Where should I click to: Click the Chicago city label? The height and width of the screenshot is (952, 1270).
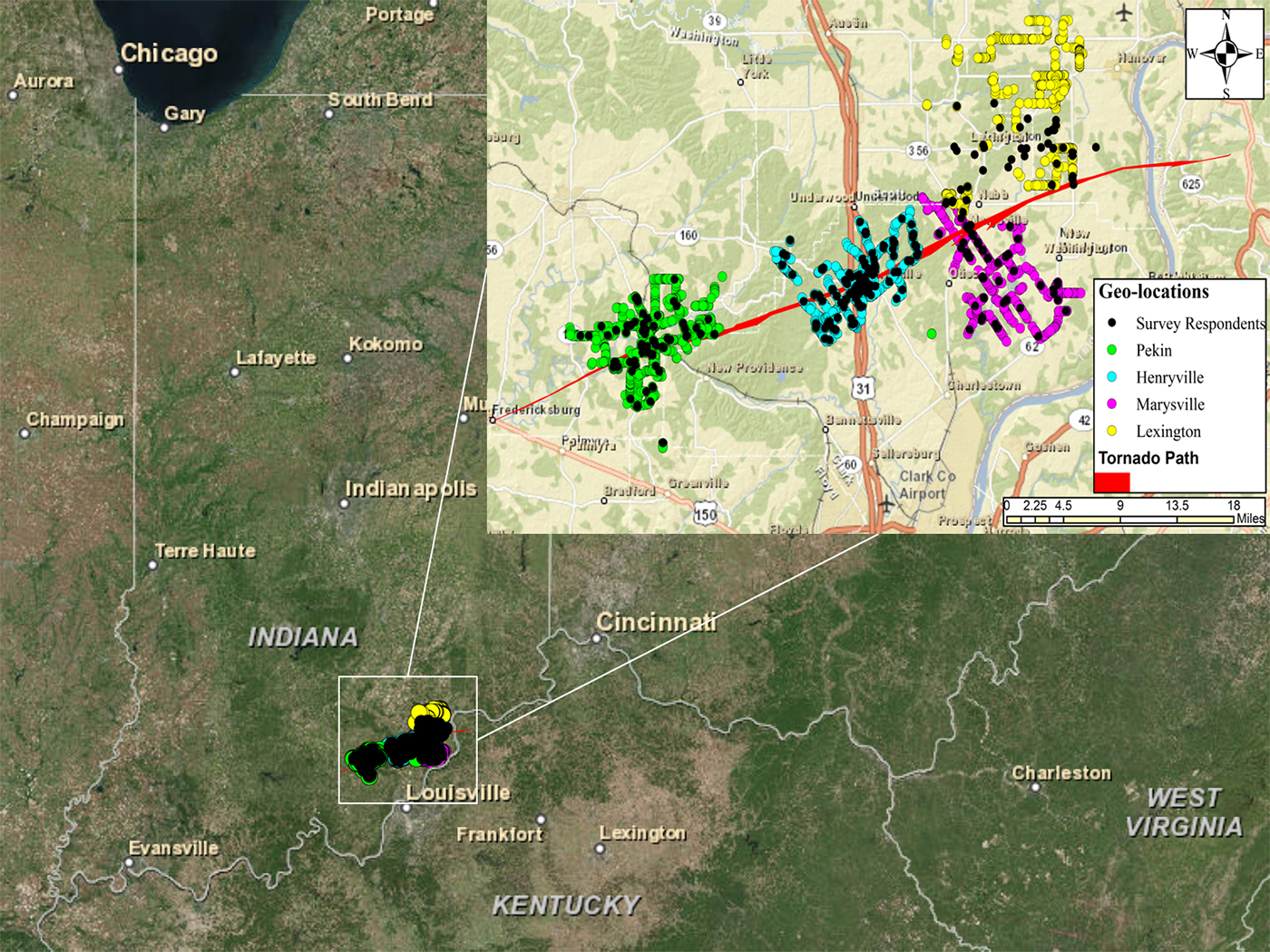tap(169, 53)
